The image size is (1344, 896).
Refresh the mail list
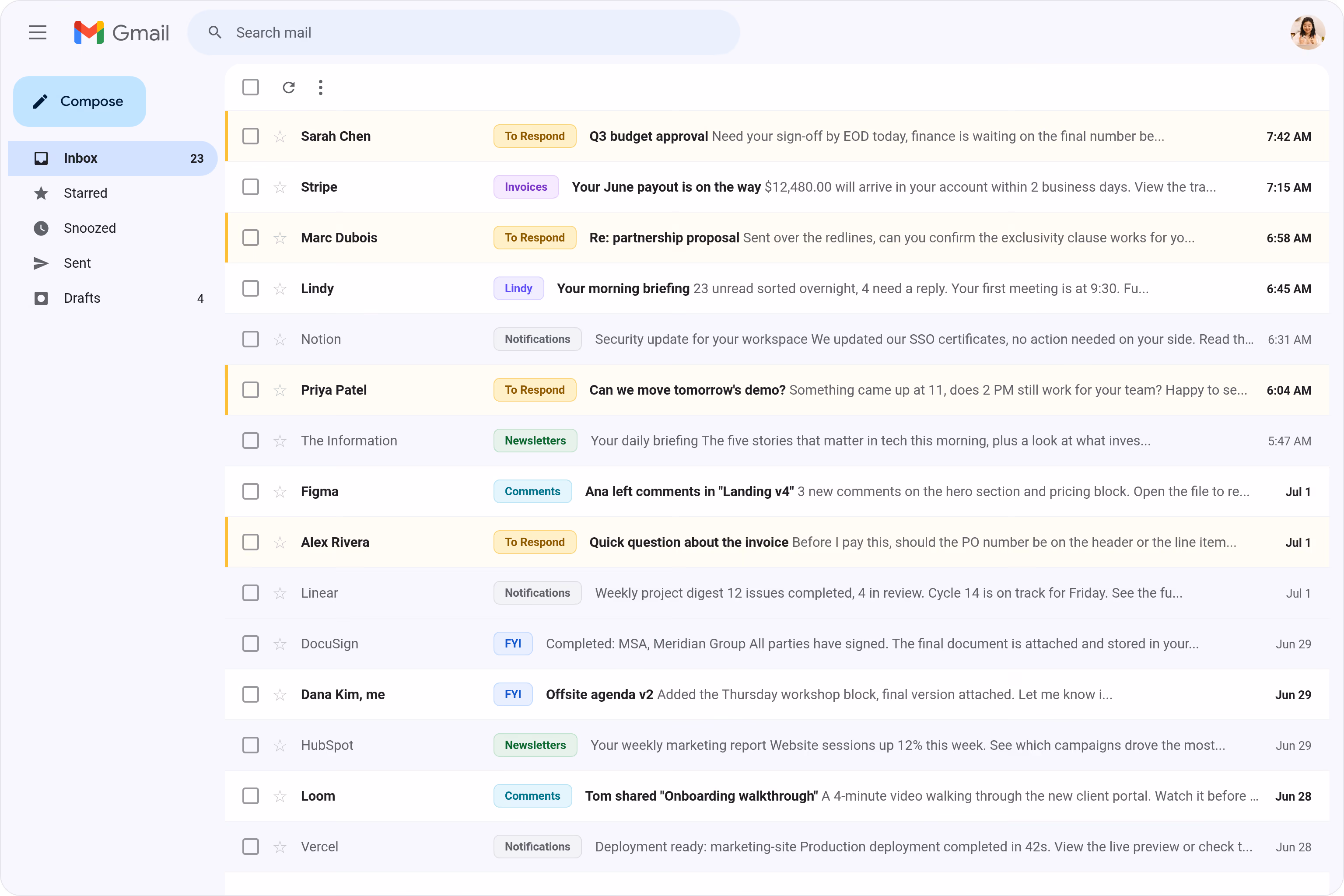point(289,87)
